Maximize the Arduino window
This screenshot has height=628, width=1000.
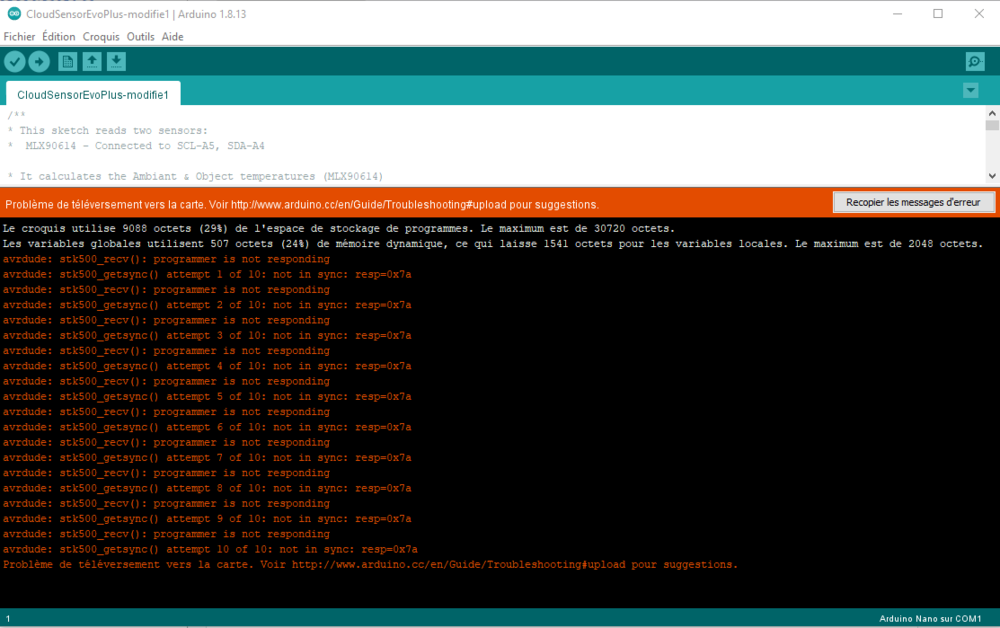tap(938, 13)
